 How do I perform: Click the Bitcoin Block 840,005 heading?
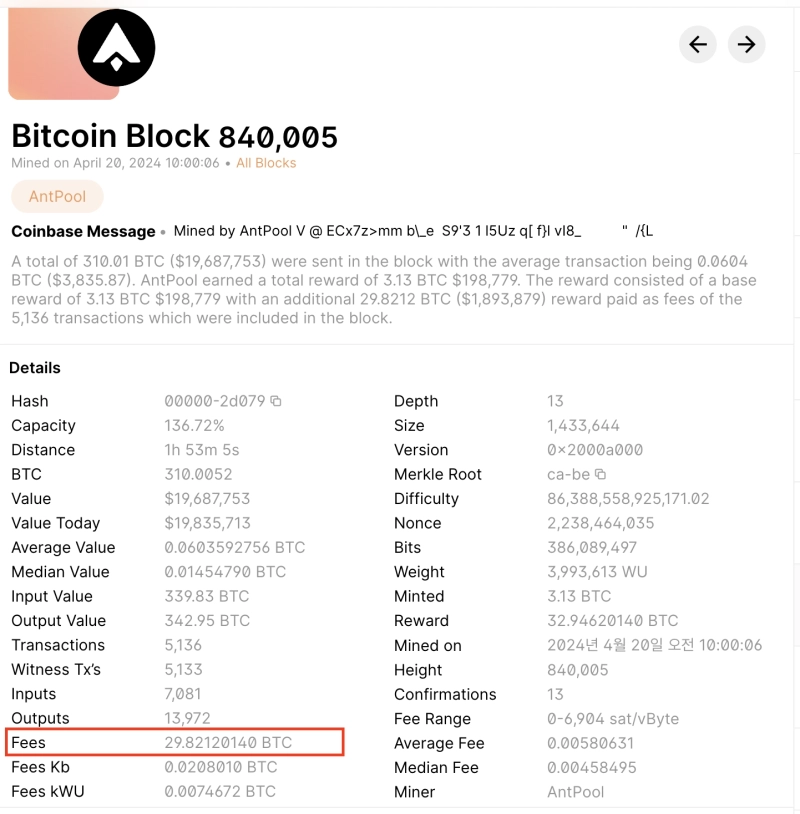(x=174, y=136)
